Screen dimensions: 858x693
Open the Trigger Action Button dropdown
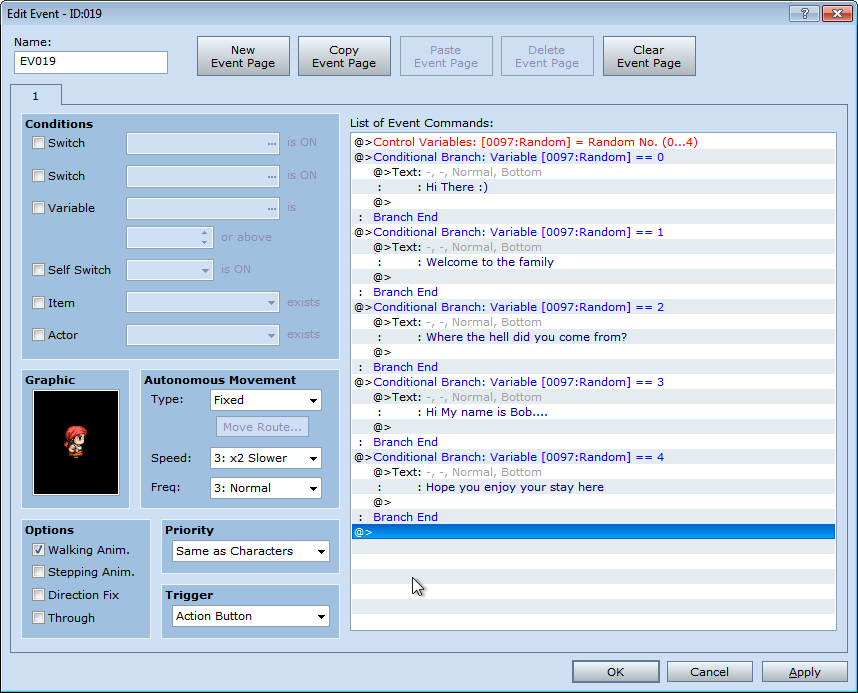(250, 616)
